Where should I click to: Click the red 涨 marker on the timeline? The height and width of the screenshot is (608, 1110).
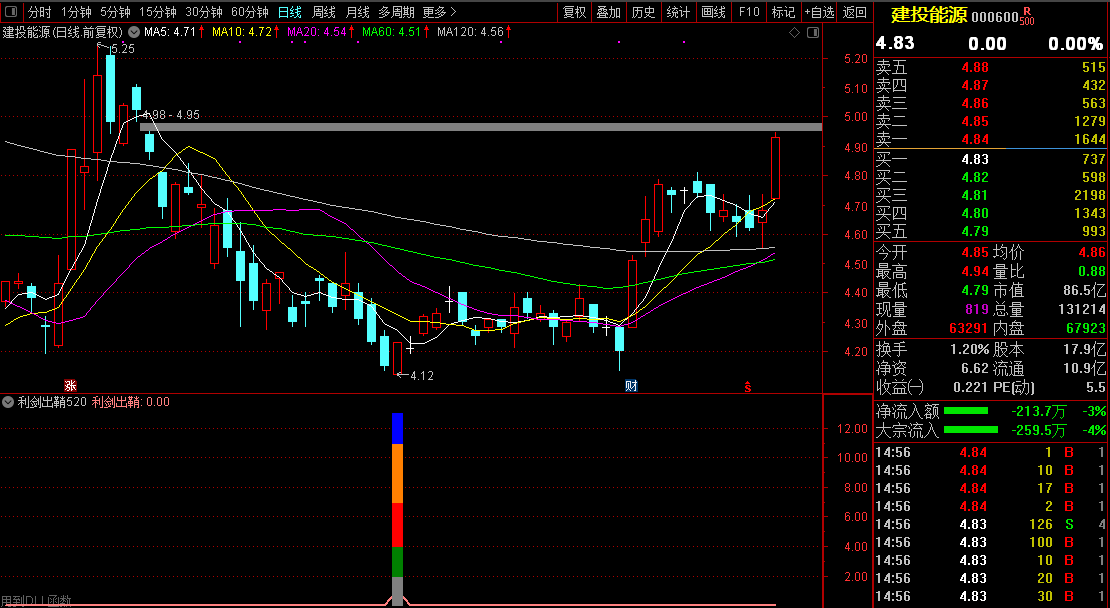coord(70,385)
